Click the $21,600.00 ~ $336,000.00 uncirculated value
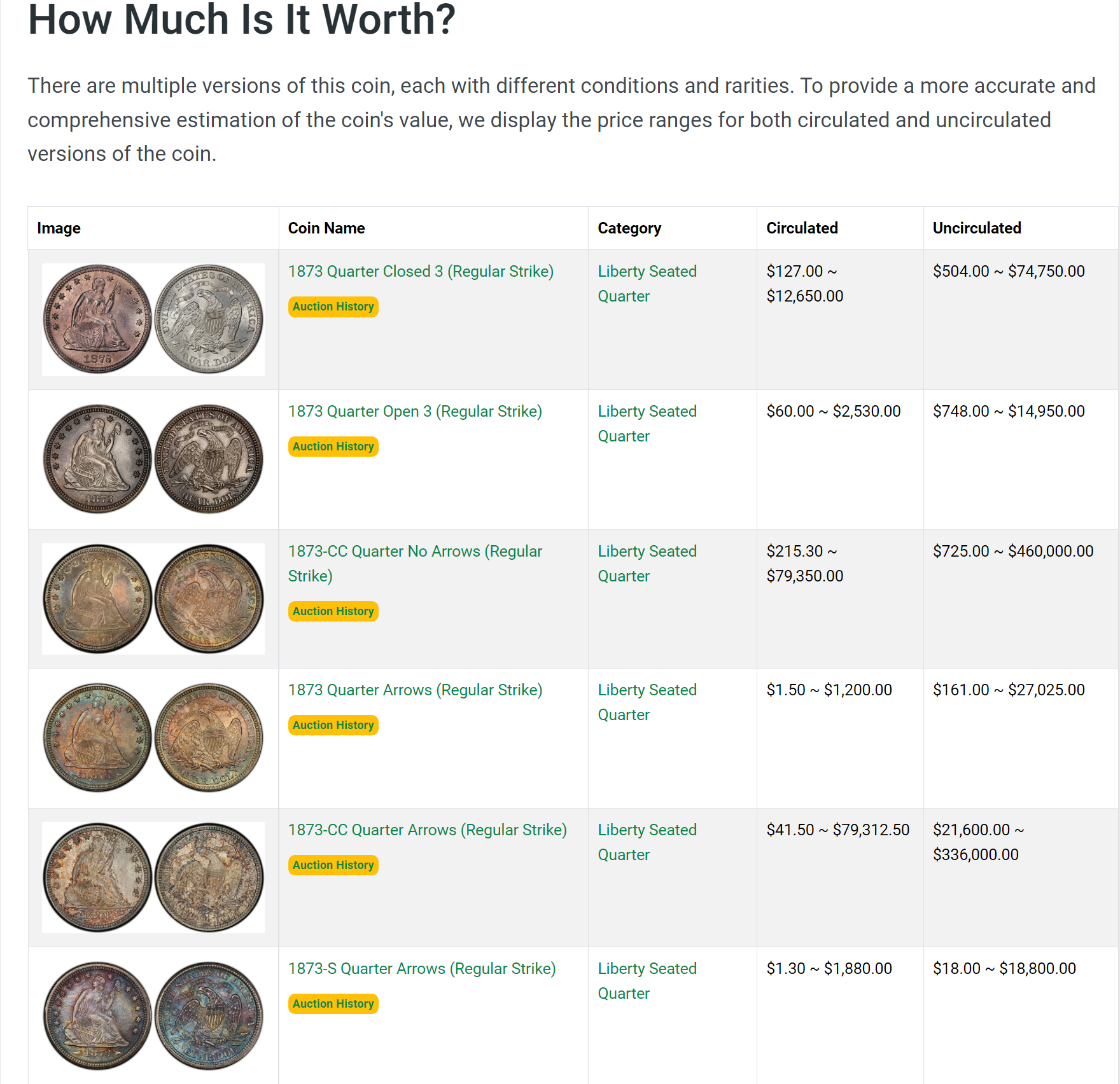 click(979, 842)
